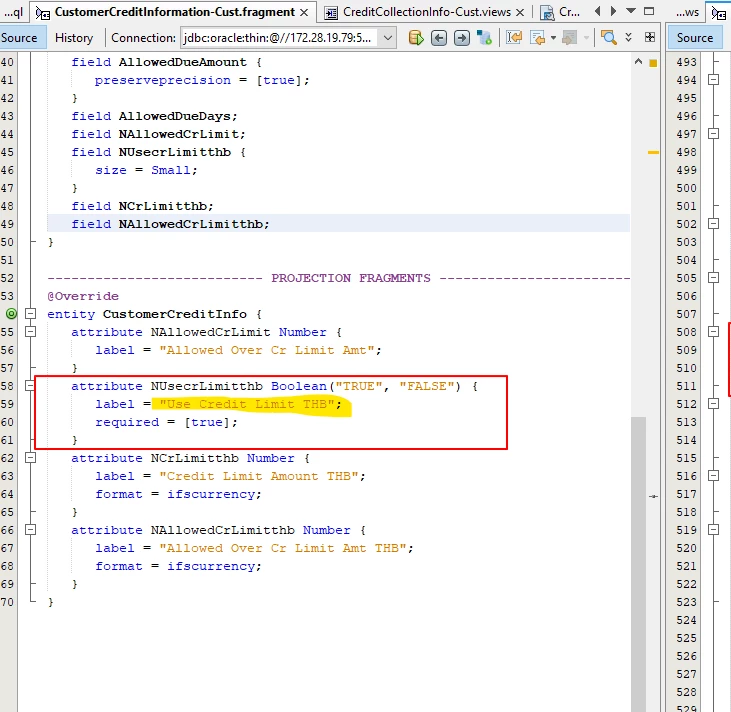Select Source view in left editor
Viewport: 731px width, 712px height.
(x=20, y=38)
